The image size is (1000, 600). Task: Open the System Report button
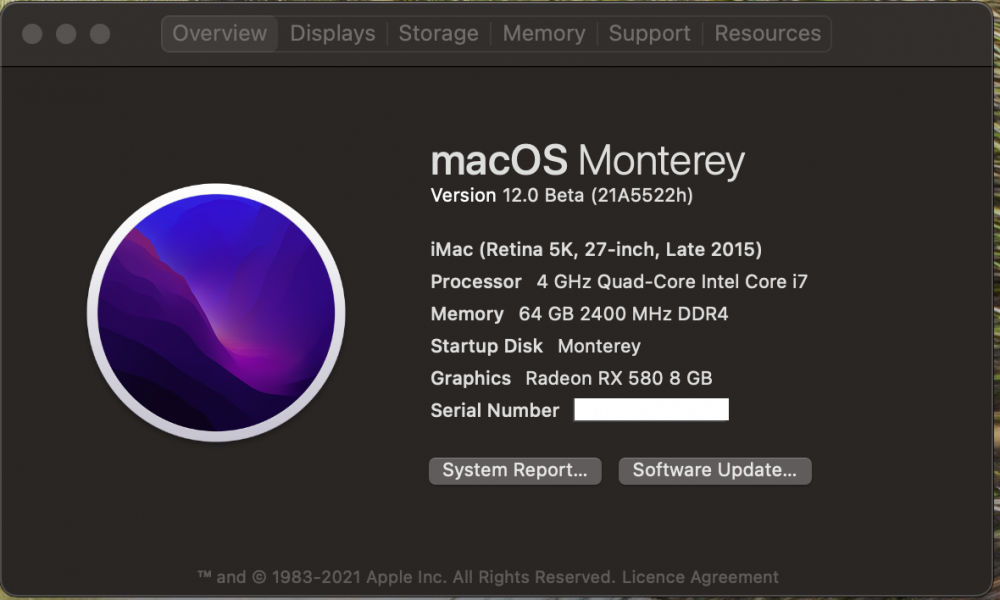click(515, 471)
